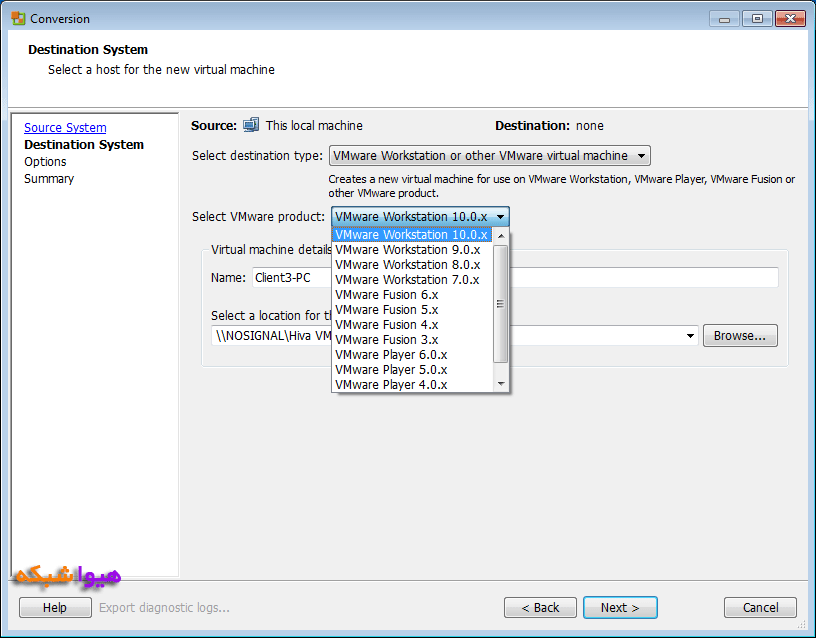The height and width of the screenshot is (638, 816).
Task: Click the product list scrollbar thumb
Action: (501, 304)
